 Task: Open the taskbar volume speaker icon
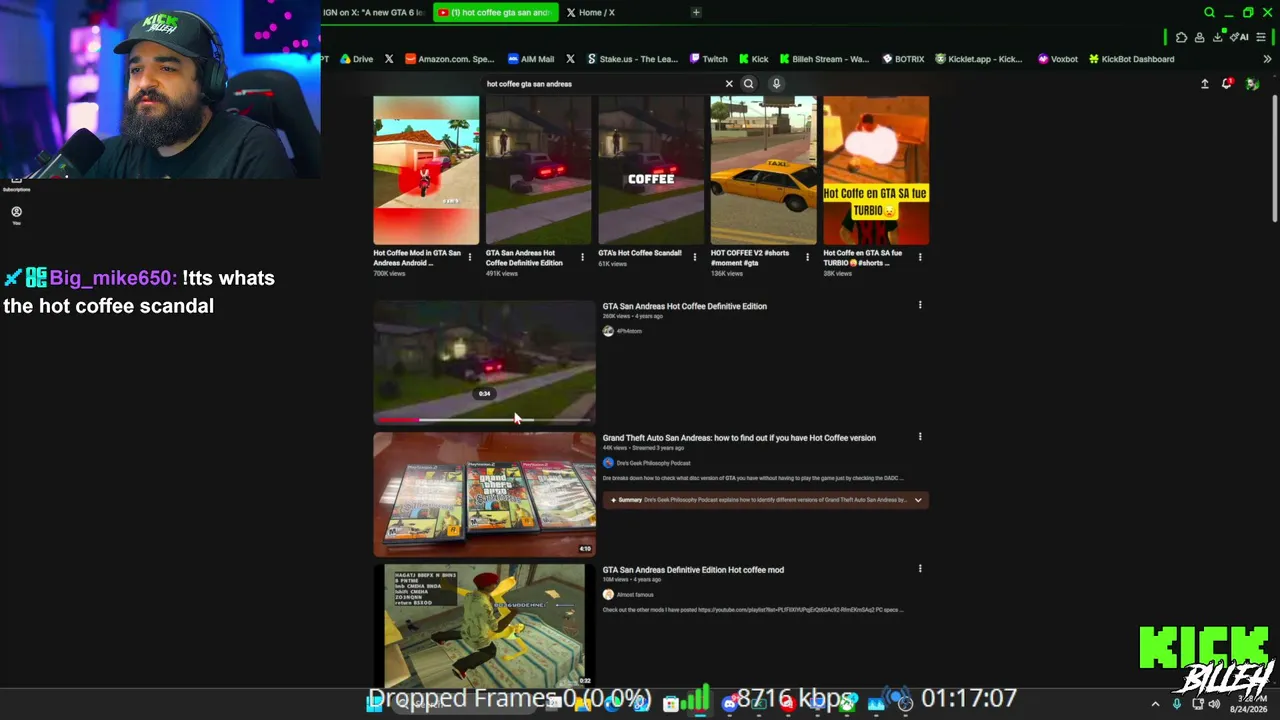tap(1215, 704)
